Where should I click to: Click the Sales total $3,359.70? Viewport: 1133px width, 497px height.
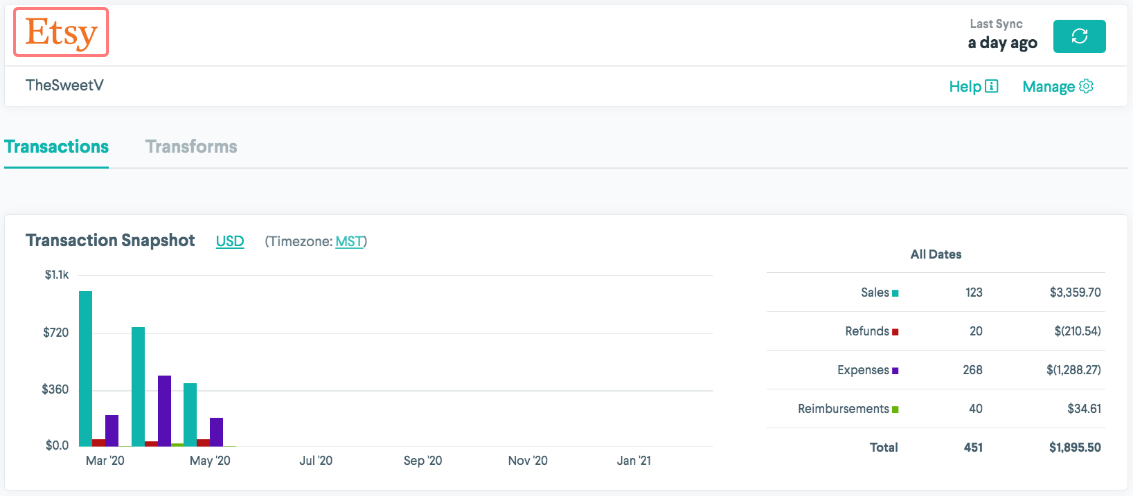coord(1073,293)
